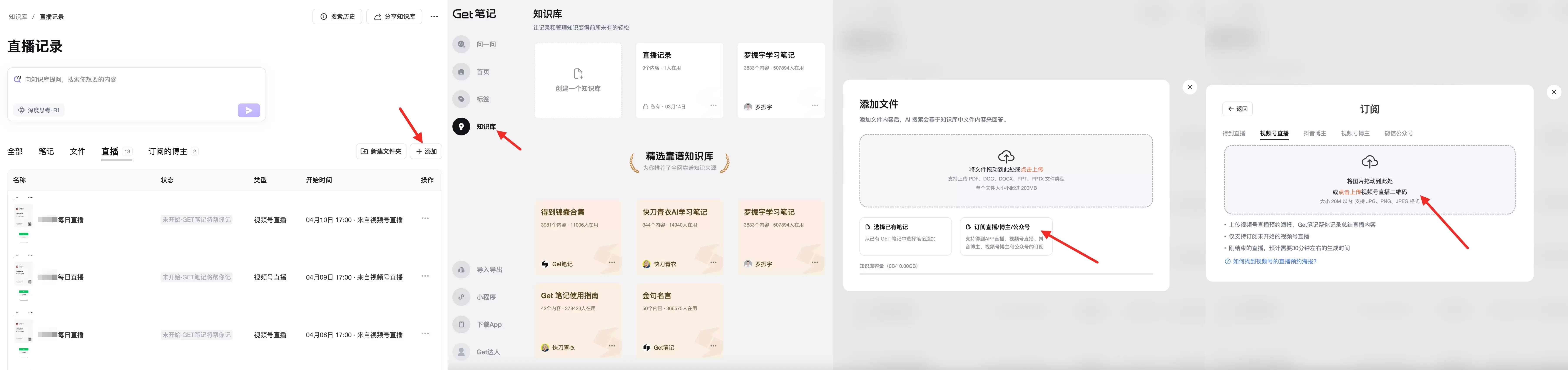Open the 标签 sidebar icon
Image resolution: width=1568 pixels, height=370 pixels.
tap(461, 98)
